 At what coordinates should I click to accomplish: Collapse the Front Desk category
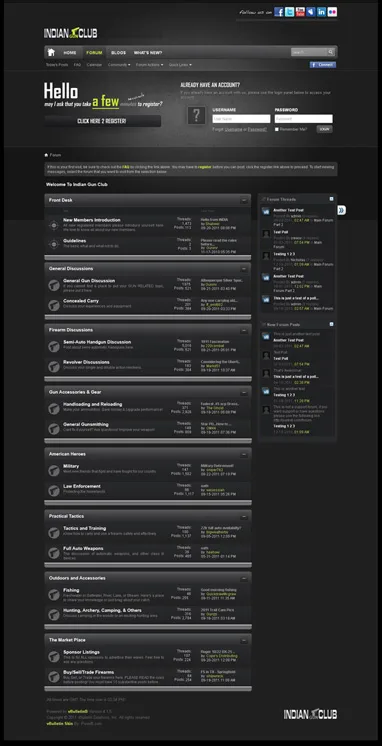244,201
